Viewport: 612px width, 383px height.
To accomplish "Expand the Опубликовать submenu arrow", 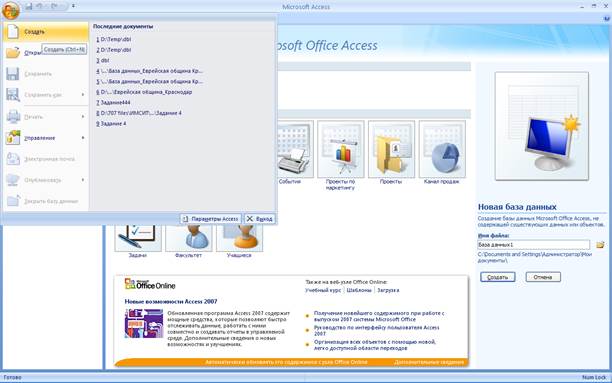I will point(83,180).
